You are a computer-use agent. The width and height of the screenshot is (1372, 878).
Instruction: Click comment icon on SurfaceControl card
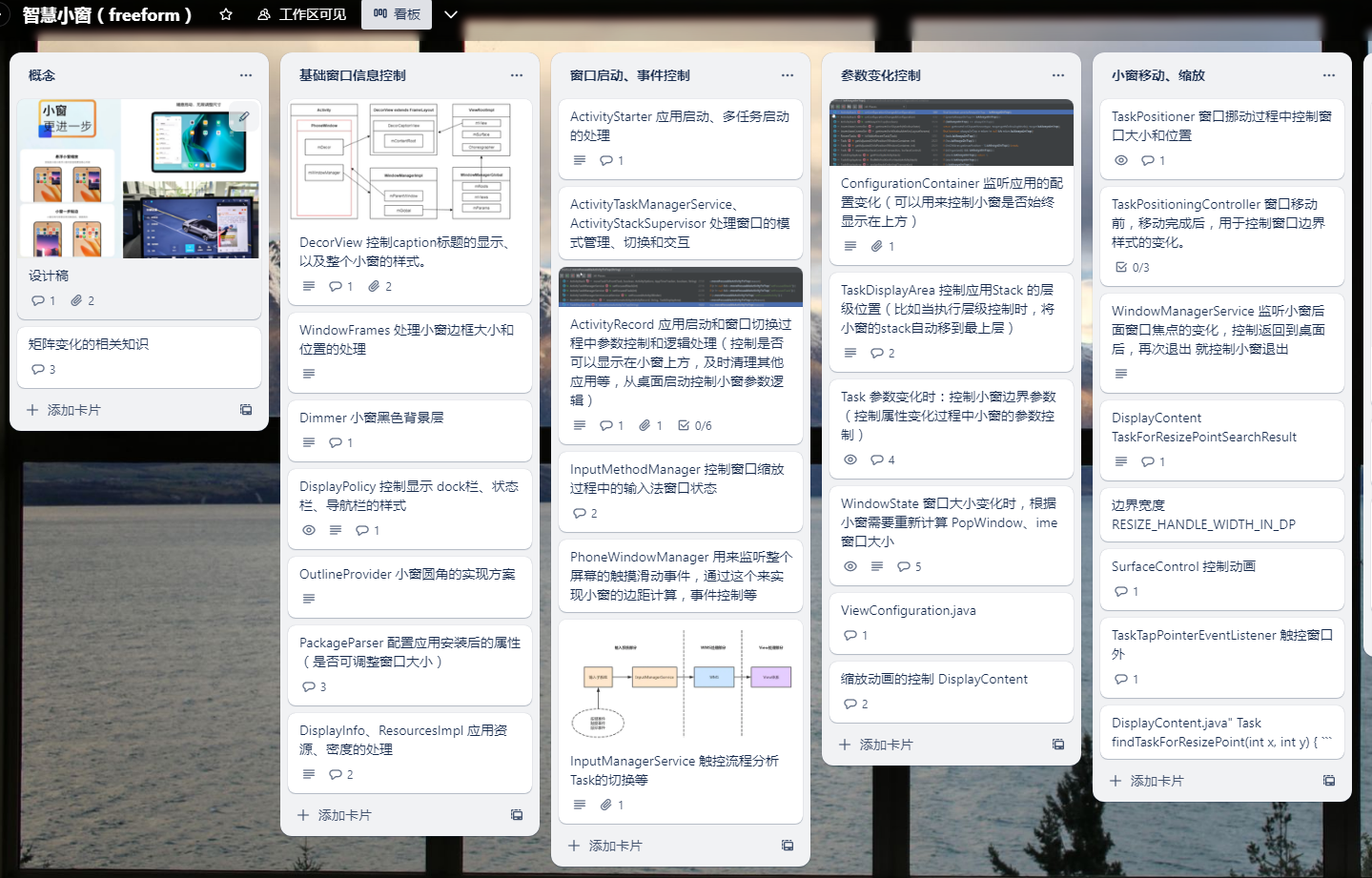(x=1120, y=591)
